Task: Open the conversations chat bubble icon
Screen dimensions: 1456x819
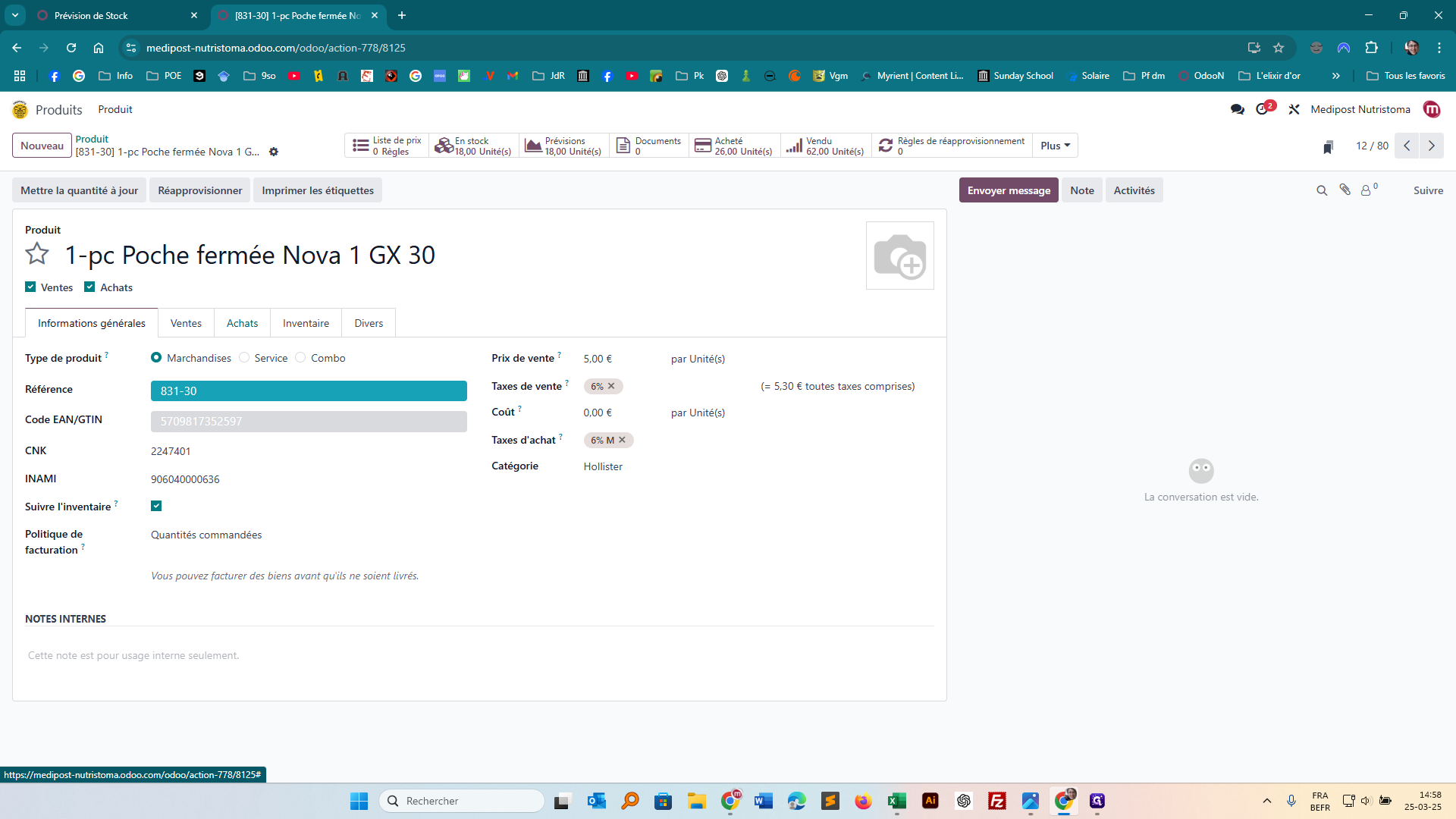Action: click(1237, 109)
